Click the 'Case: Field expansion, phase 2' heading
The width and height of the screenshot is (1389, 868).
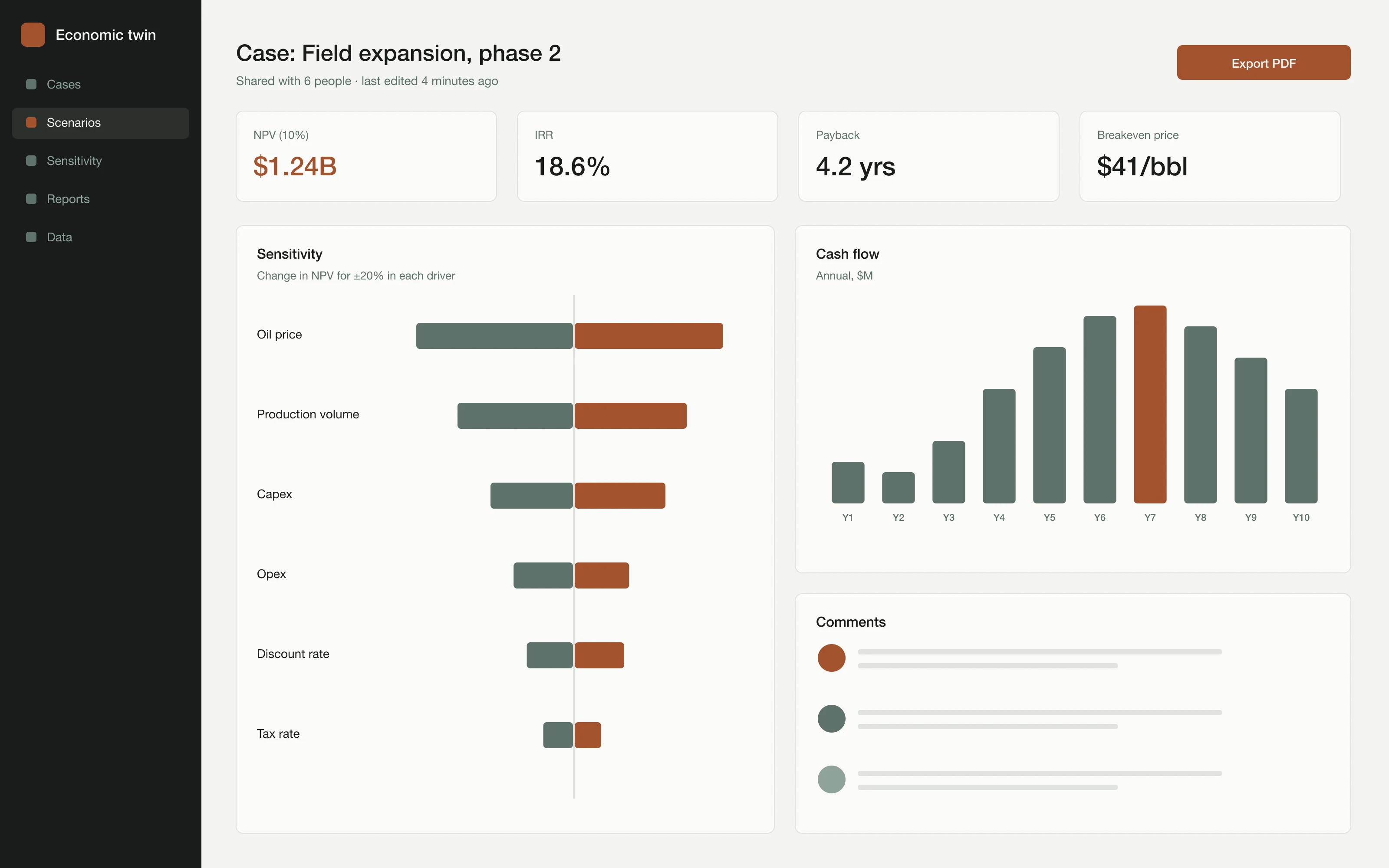398,53
